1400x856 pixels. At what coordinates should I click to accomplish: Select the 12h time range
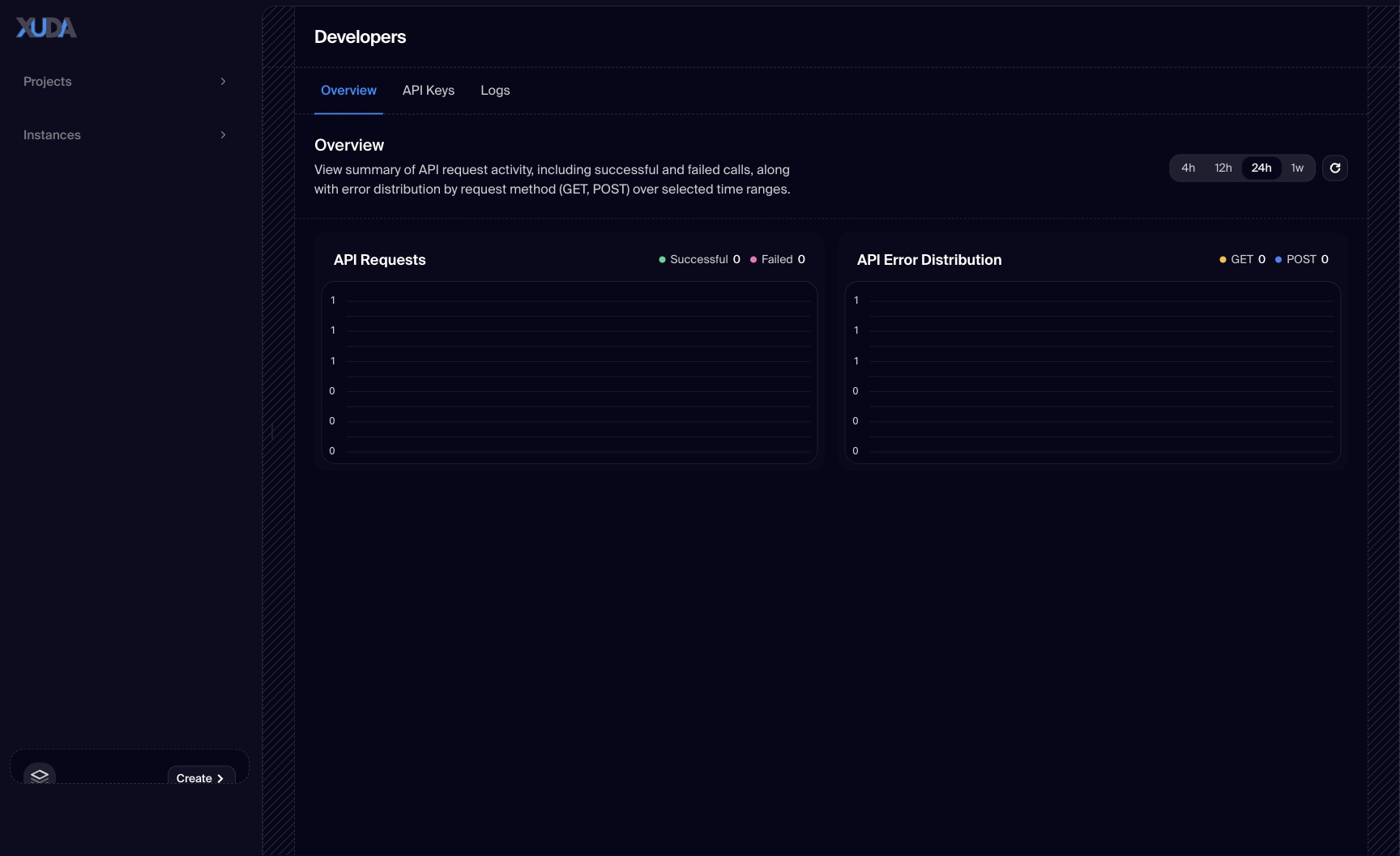1223,168
